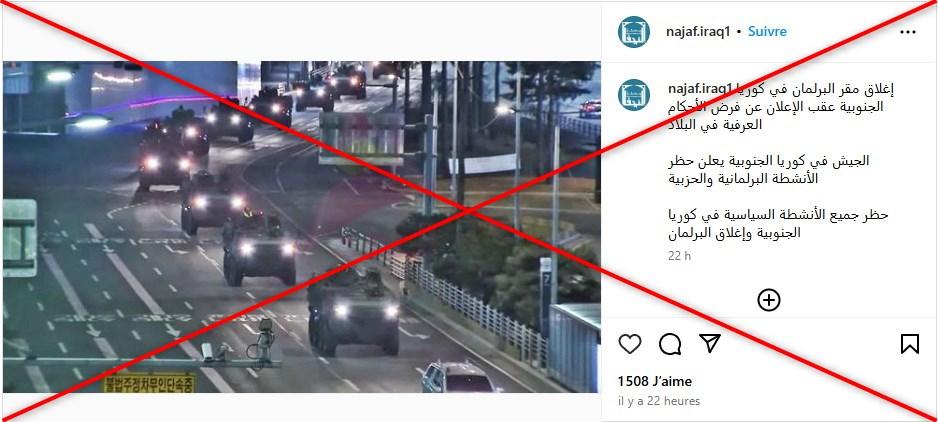Open najaf.iraq1 username in caption

click(x=700, y=90)
